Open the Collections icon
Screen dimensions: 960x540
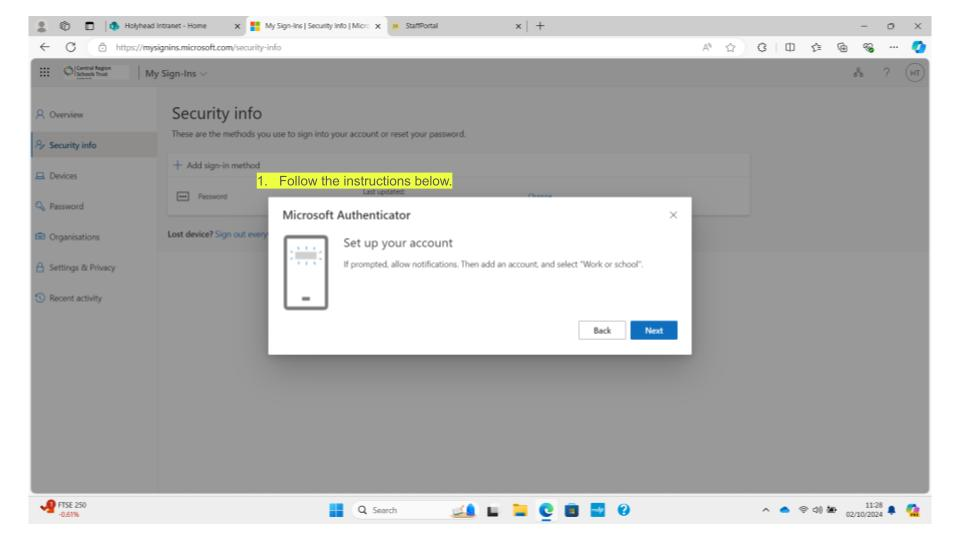pyautogui.click(x=842, y=47)
